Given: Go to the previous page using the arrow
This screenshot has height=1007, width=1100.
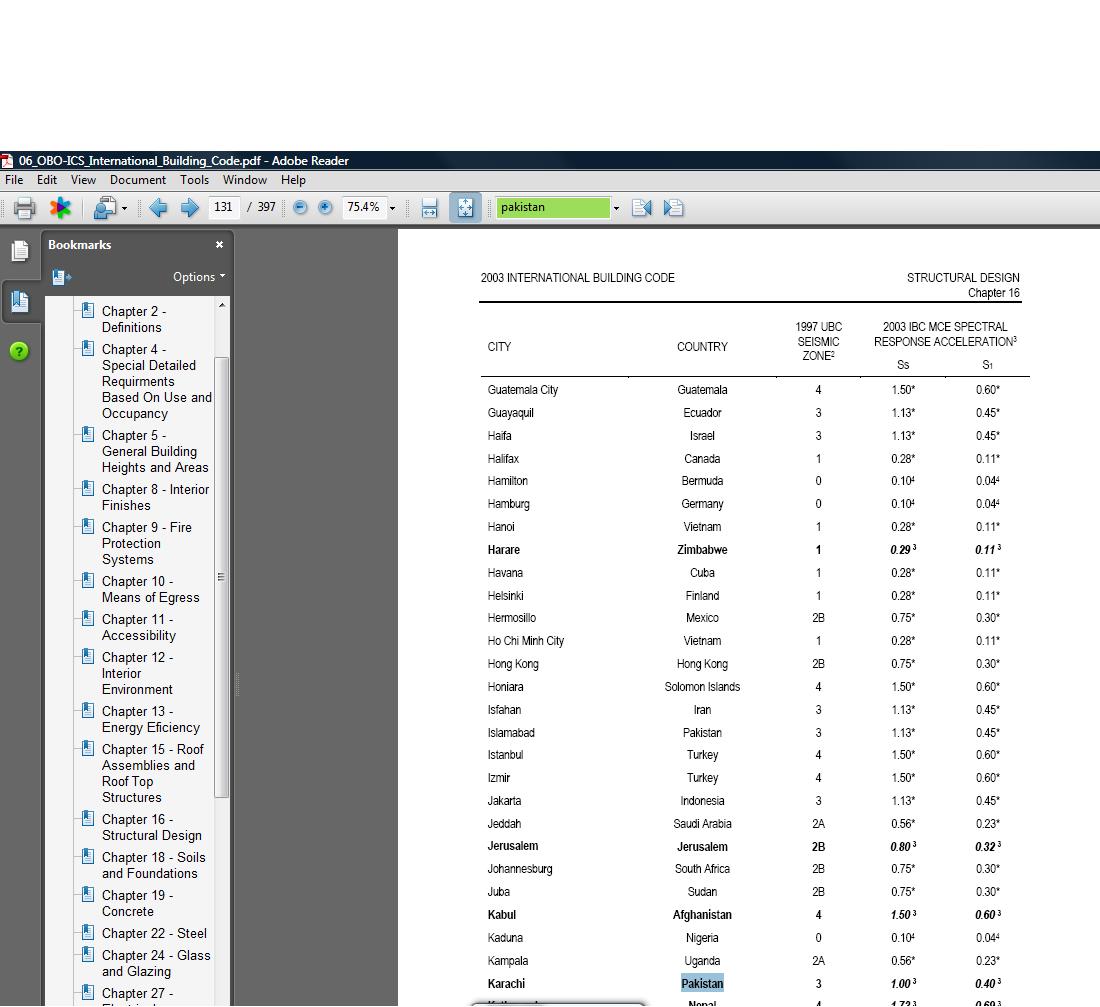Looking at the screenshot, I should coord(158,208).
